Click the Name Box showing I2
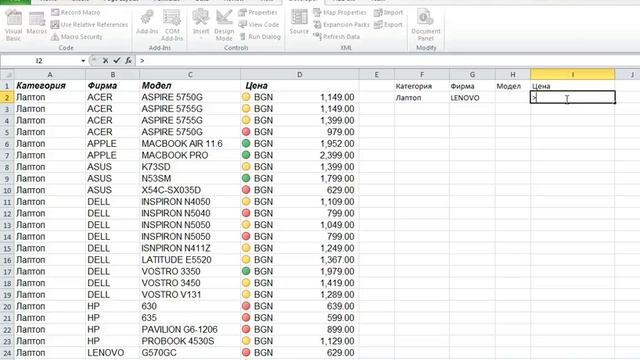 coord(40,61)
